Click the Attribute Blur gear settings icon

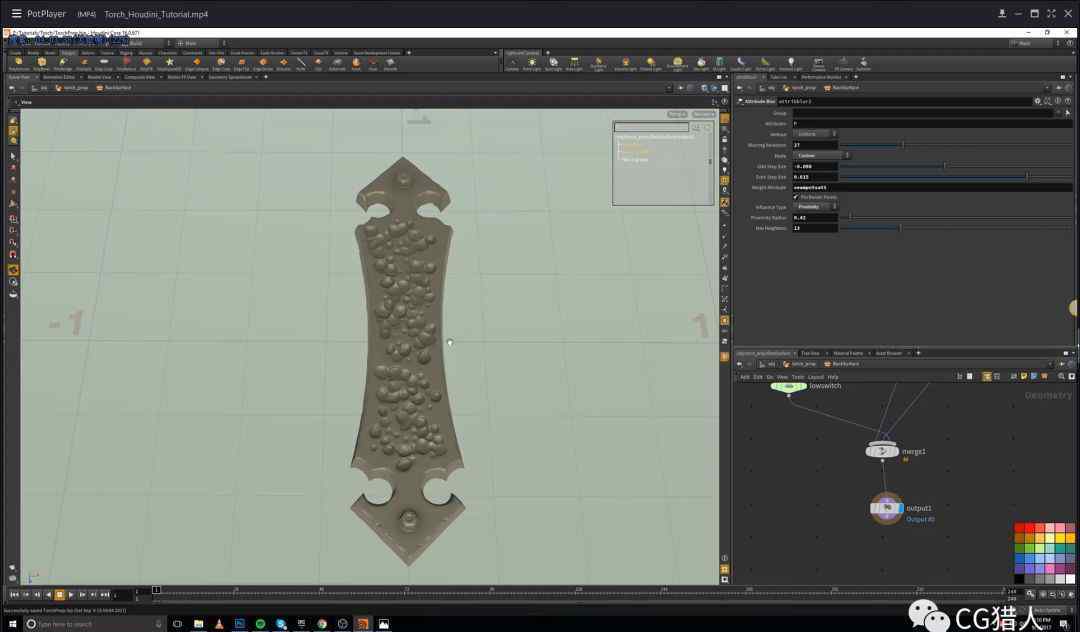coord(1037,101)
